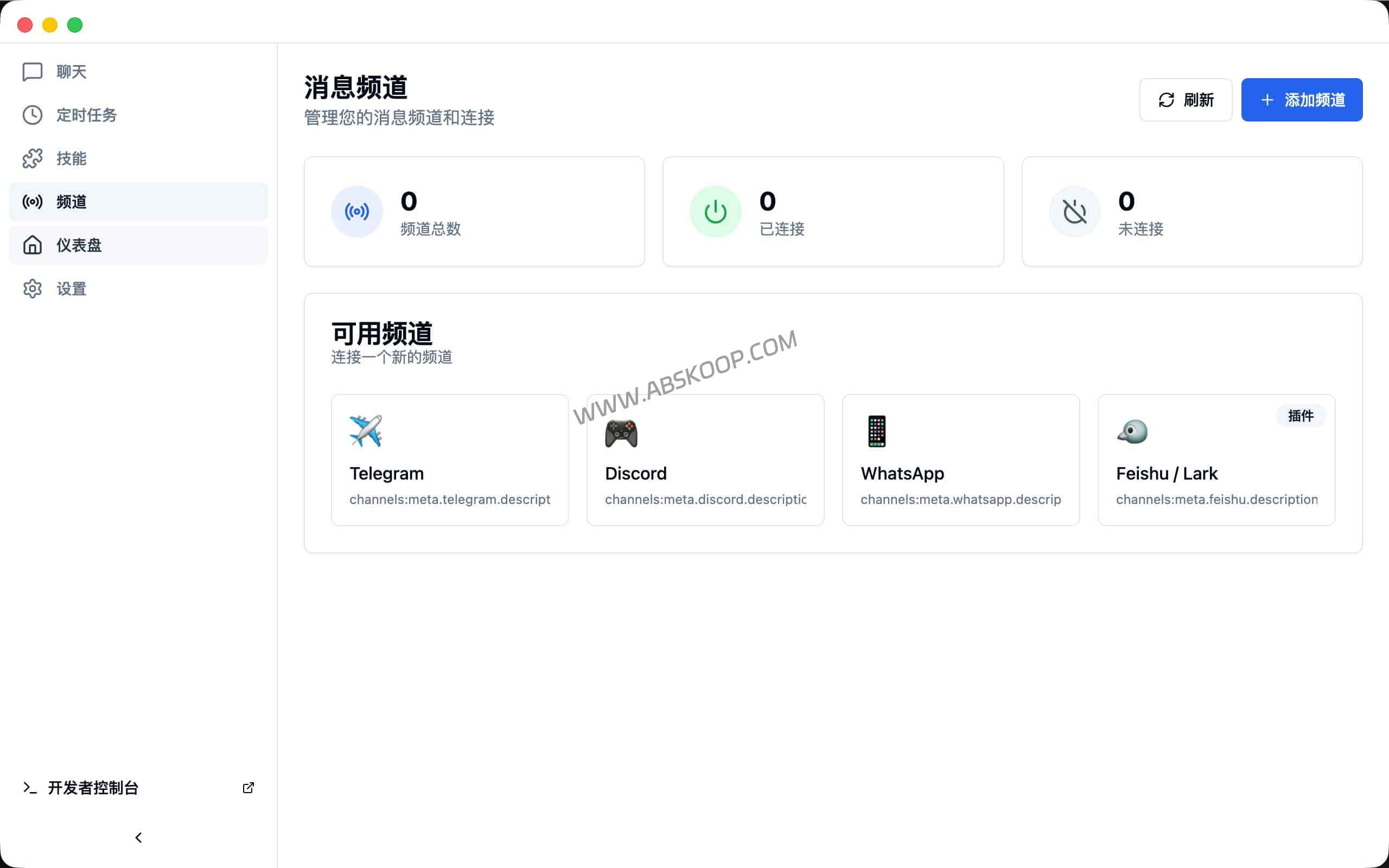This screenshot has width=1389, height=868.
Task: Open 开发者控制台 at the sidebar bottom
Action: [x=93, y=788]
